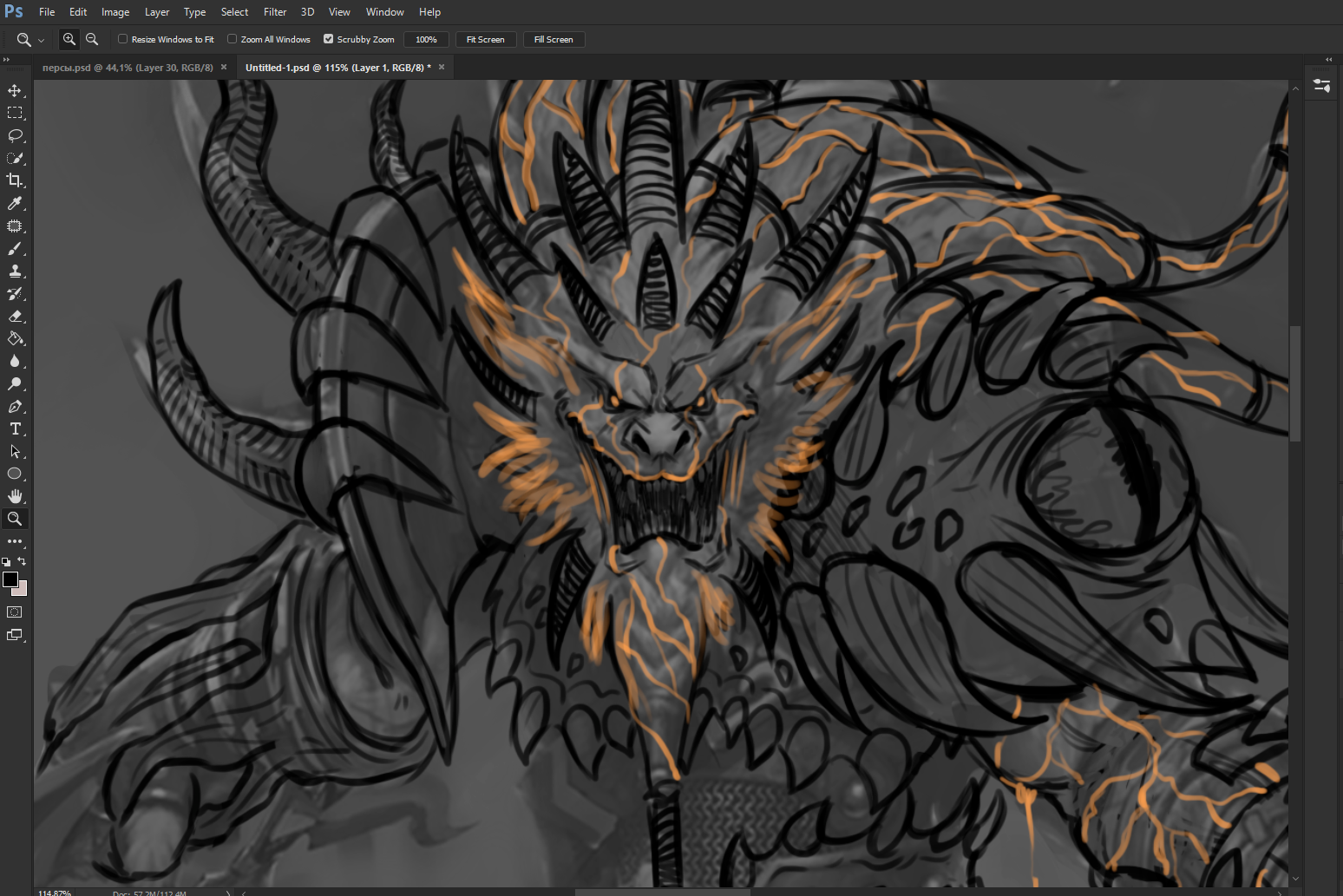Click the Fill Screen button

point(554,39)
